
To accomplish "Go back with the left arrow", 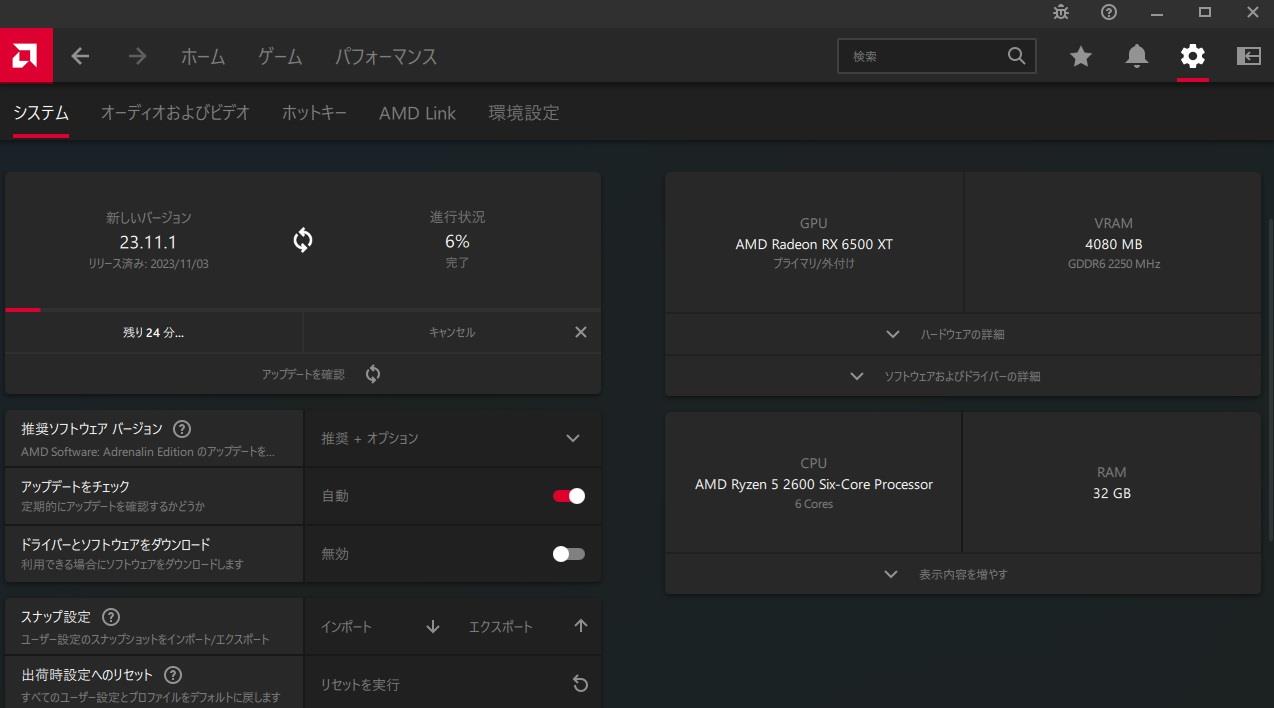I will coord(81,57).
